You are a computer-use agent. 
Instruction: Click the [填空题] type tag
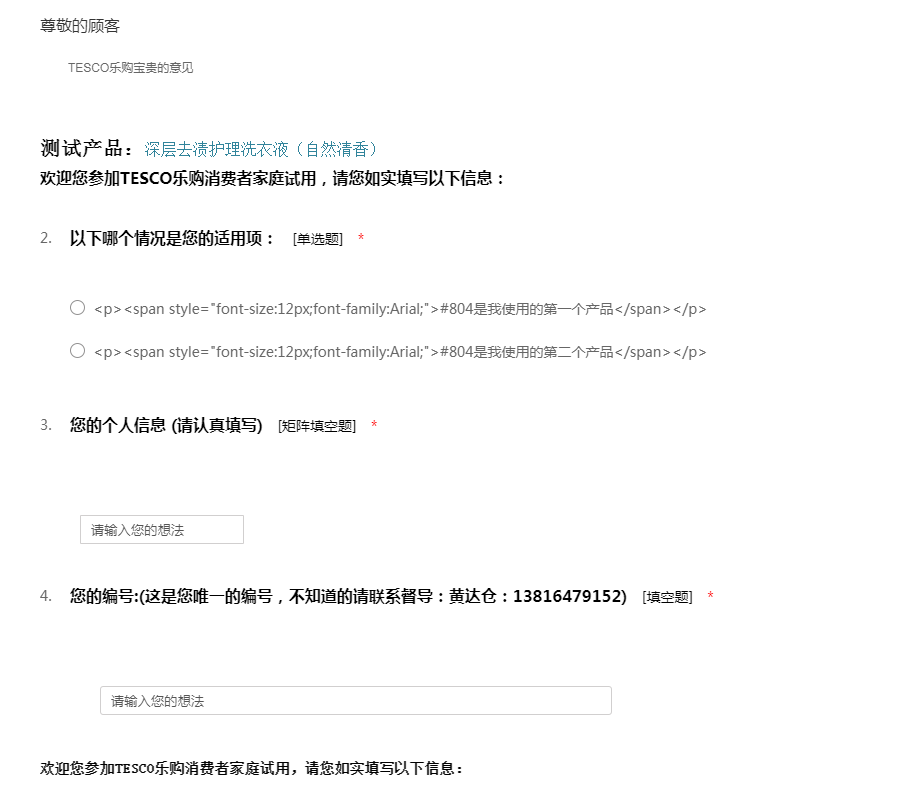(667, 597)
